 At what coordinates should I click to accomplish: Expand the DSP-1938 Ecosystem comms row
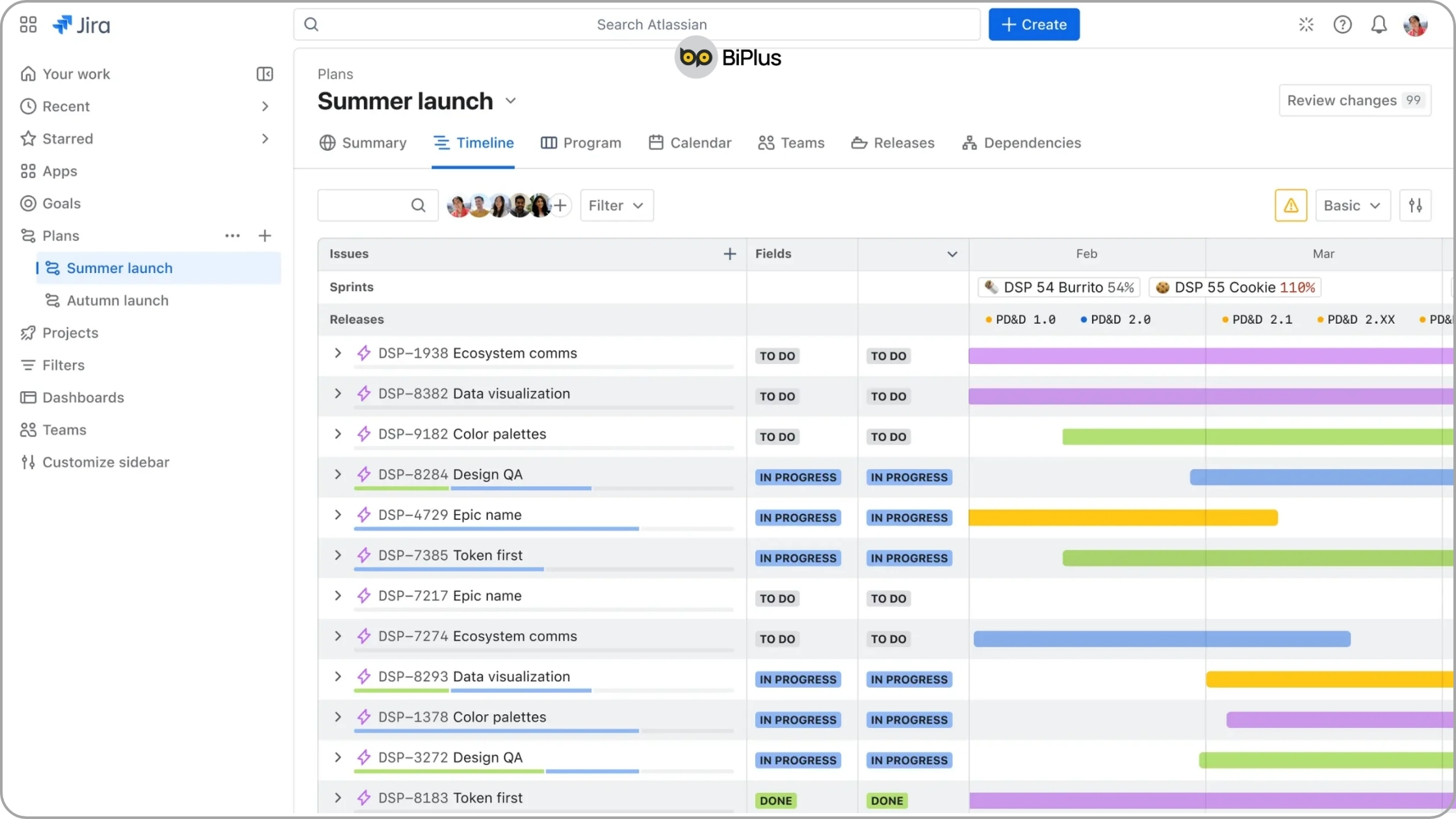click(x=337, y=353)
